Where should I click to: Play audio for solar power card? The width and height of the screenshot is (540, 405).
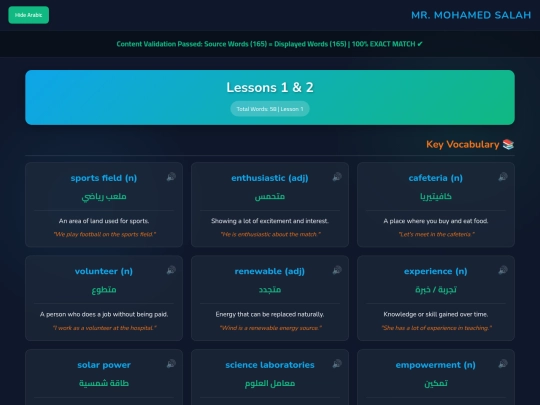point(171,364)
